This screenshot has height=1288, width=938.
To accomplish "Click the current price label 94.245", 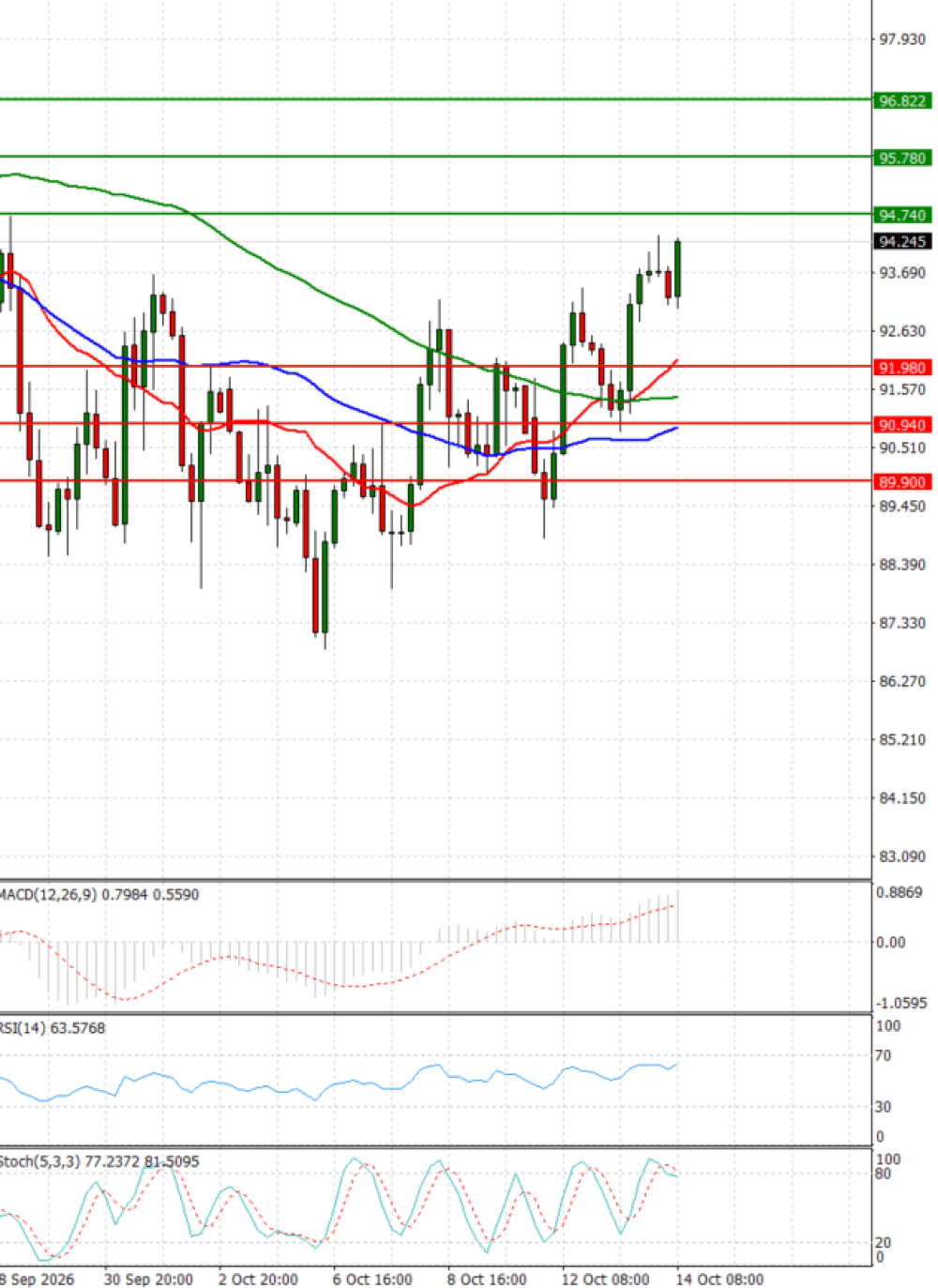I will (x=901, y=241).
